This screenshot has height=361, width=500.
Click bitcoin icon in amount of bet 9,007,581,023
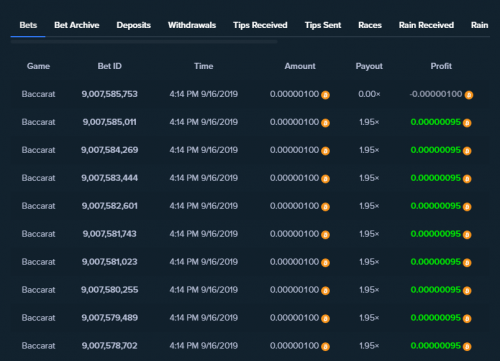point(325,263)
